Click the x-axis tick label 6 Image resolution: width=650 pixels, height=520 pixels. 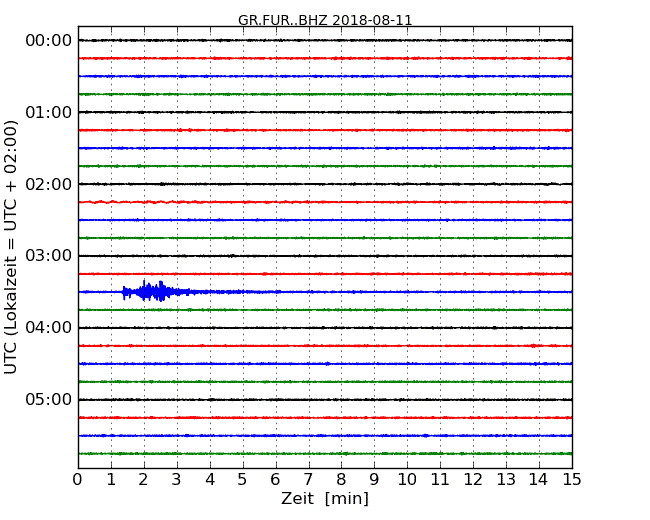275,480
